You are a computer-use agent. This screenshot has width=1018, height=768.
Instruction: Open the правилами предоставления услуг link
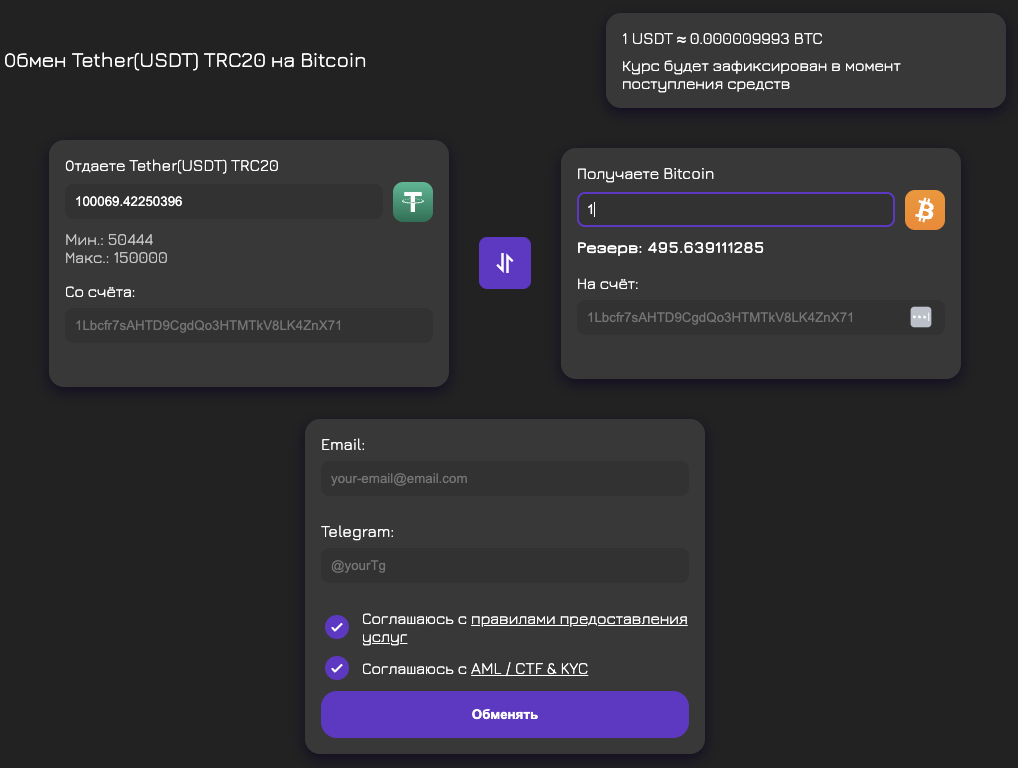pos(579,619)
